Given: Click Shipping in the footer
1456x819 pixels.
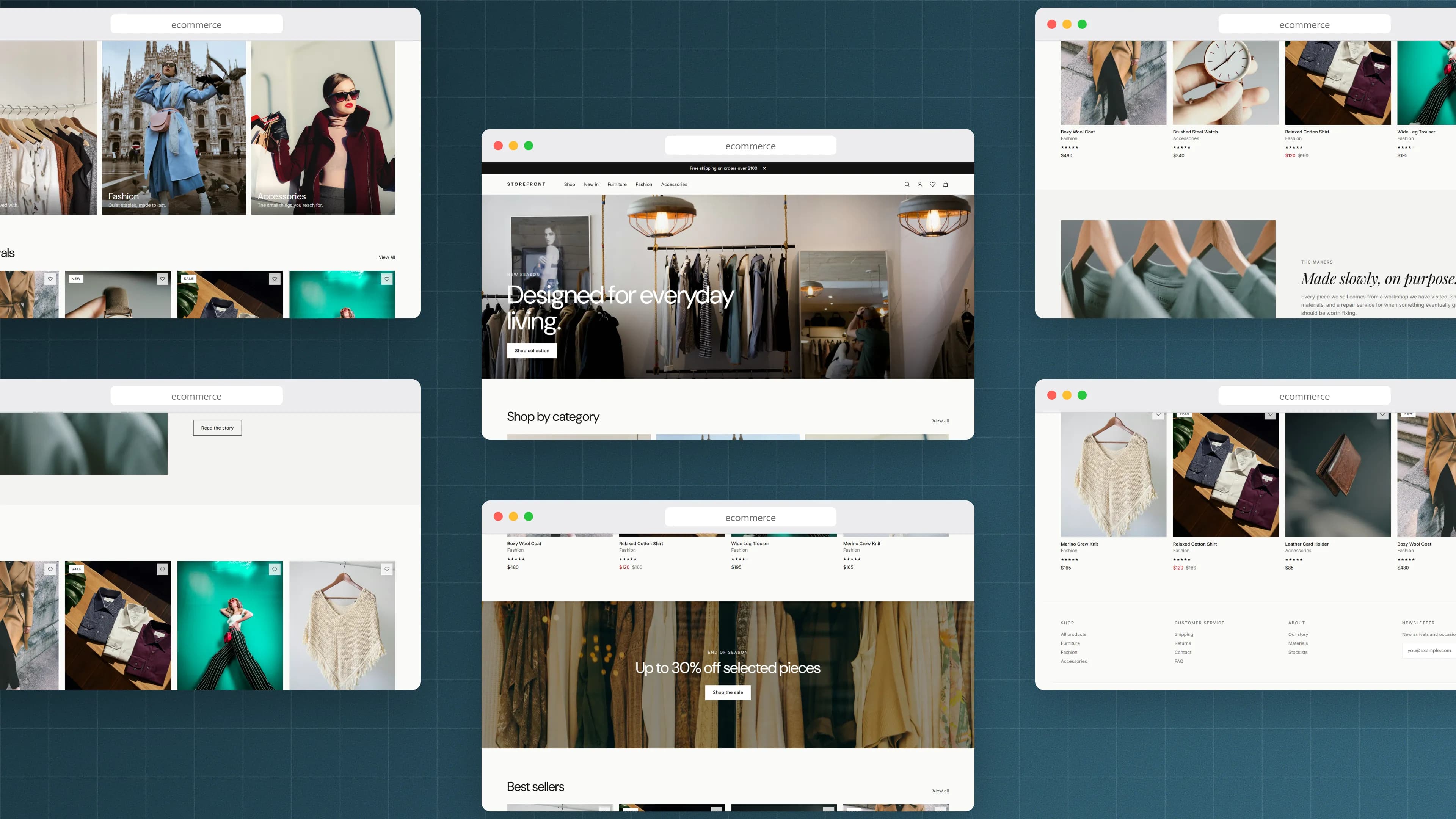Looking at the screenshot, I should pos(1183,634).
